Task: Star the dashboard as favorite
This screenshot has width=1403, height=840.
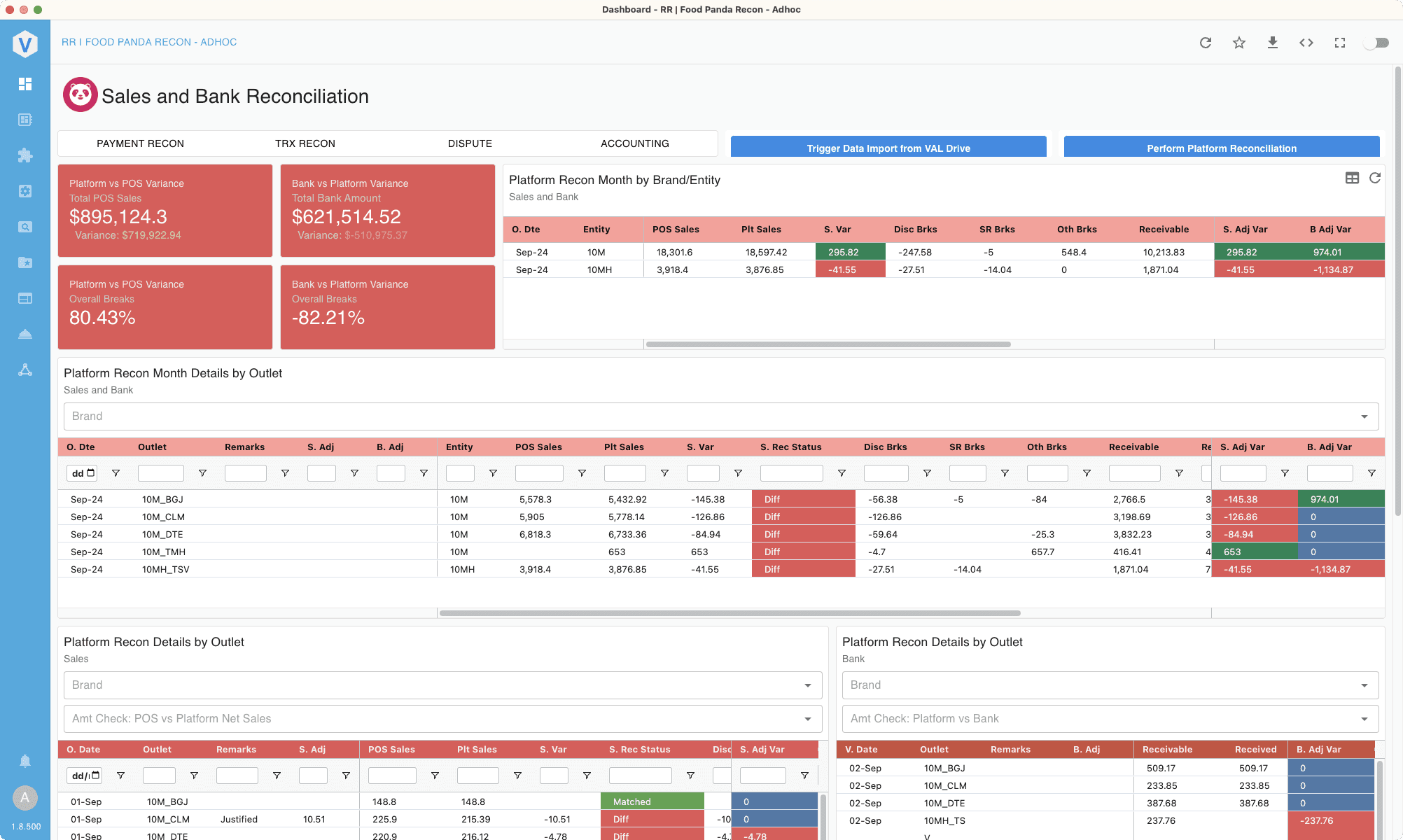Action: pyautogui.click(x=1239, y=43)
